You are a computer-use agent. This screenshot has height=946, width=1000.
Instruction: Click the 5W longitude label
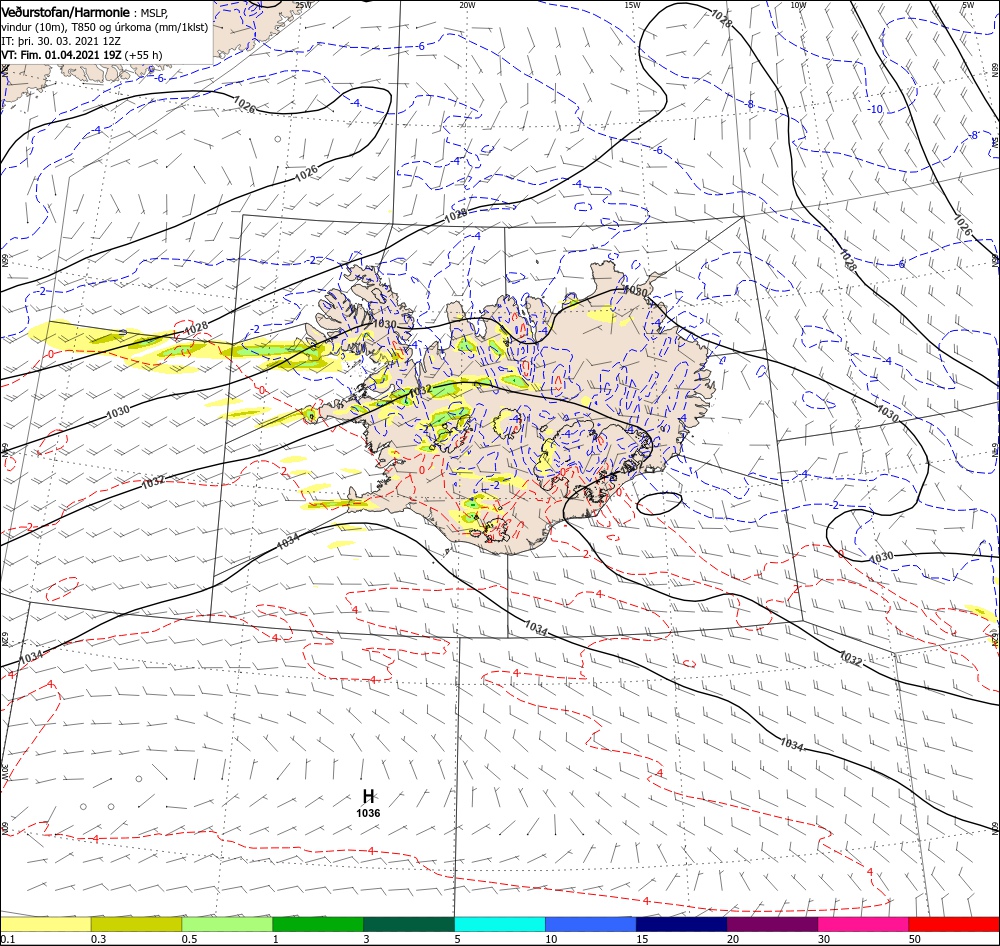pos(968,5)
